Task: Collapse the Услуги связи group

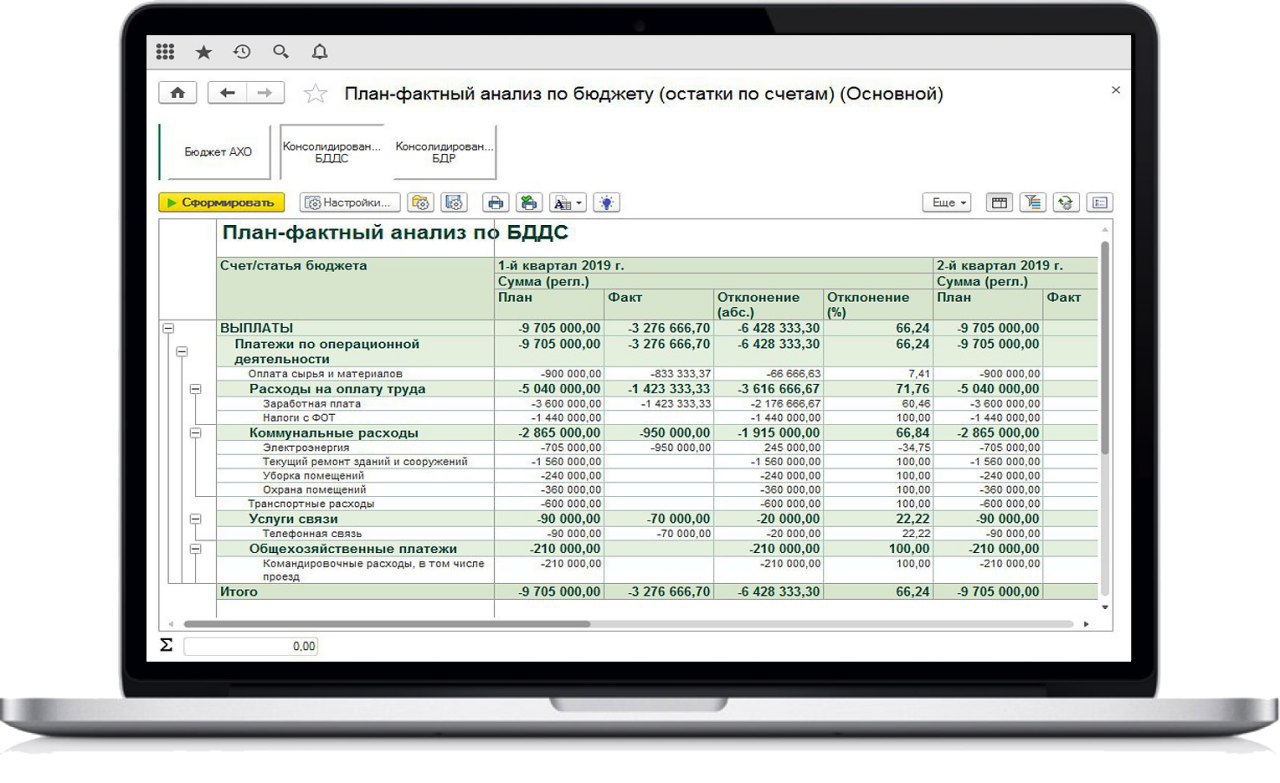Action: tap(195, 519)
